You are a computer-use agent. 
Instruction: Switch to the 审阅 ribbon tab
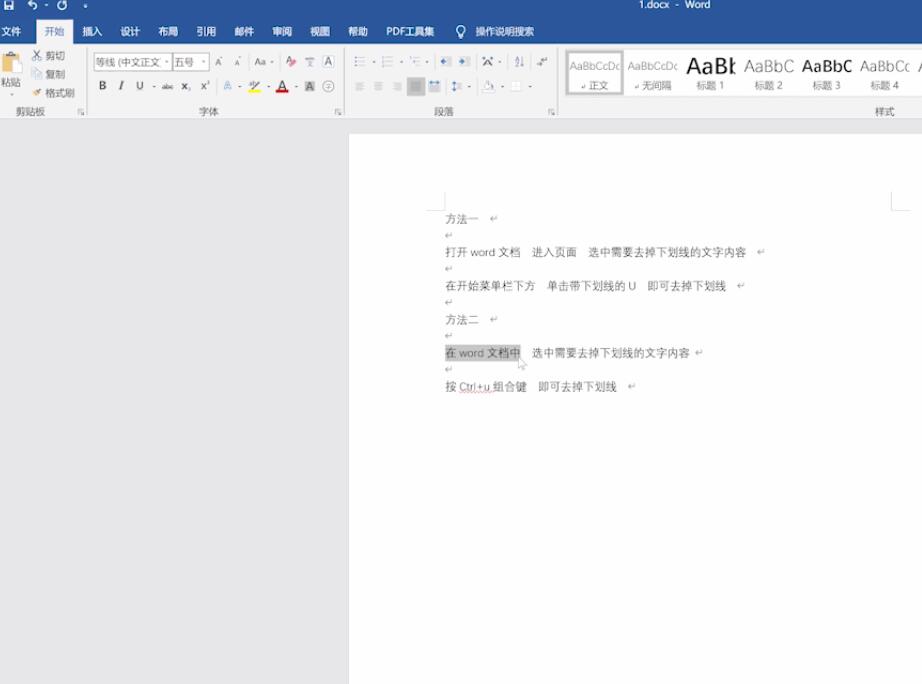click(x=282, y=31)
